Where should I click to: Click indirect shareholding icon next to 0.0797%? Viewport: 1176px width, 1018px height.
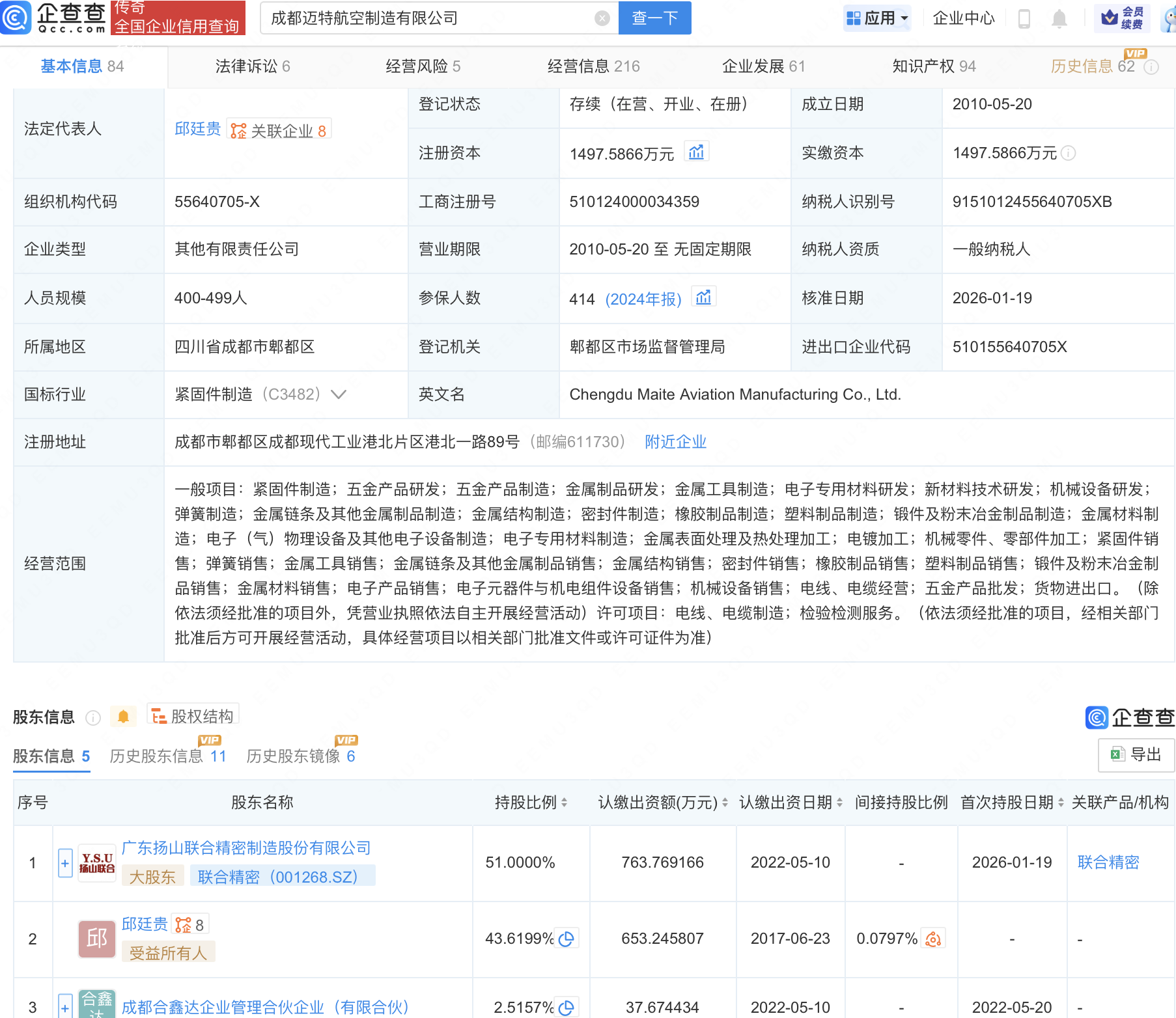[933, 939]
